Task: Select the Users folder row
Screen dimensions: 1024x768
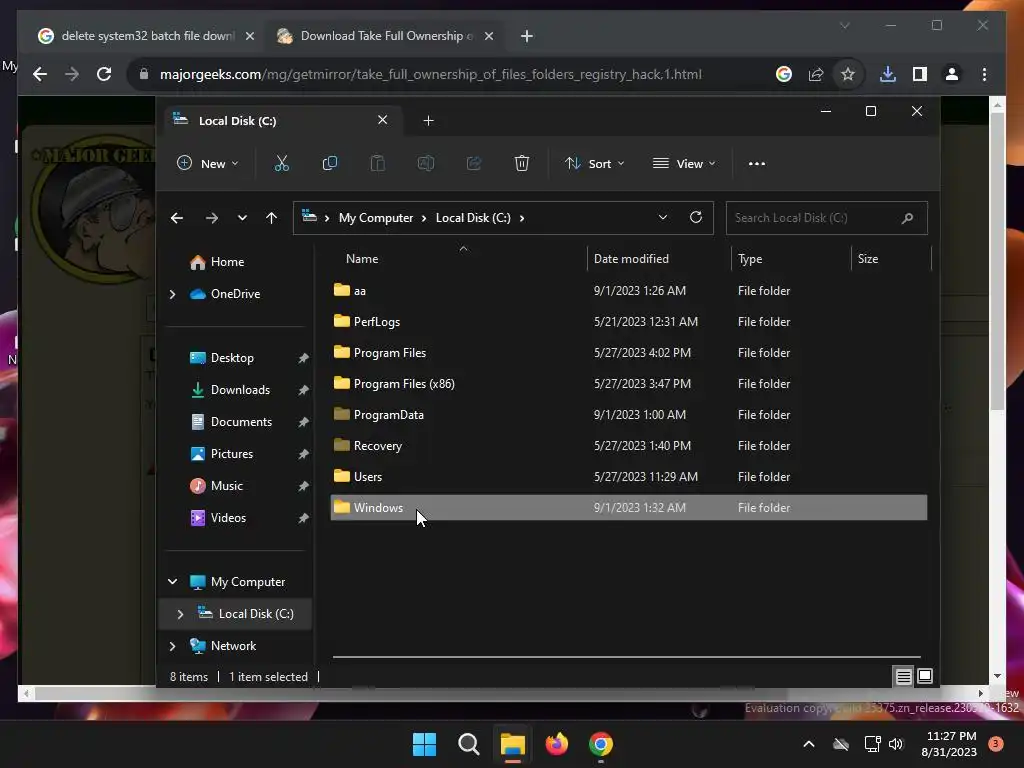Action: pos(628,477)
